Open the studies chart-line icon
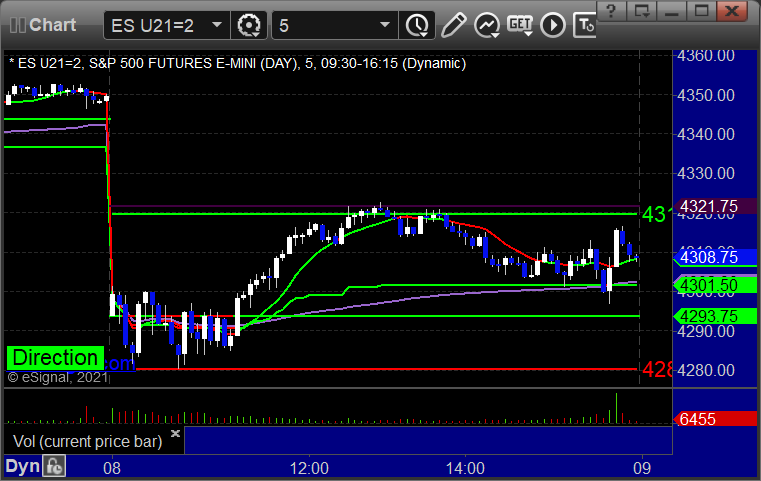The width and height of the screenshot is (761, 481). pos(487,25)
